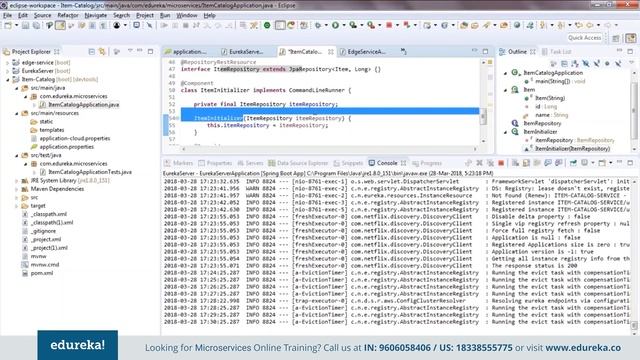Viewport: 640px width, 360px height.
Task: Open the Progress tab in the bottom panel
Action: tap(427, 163)
